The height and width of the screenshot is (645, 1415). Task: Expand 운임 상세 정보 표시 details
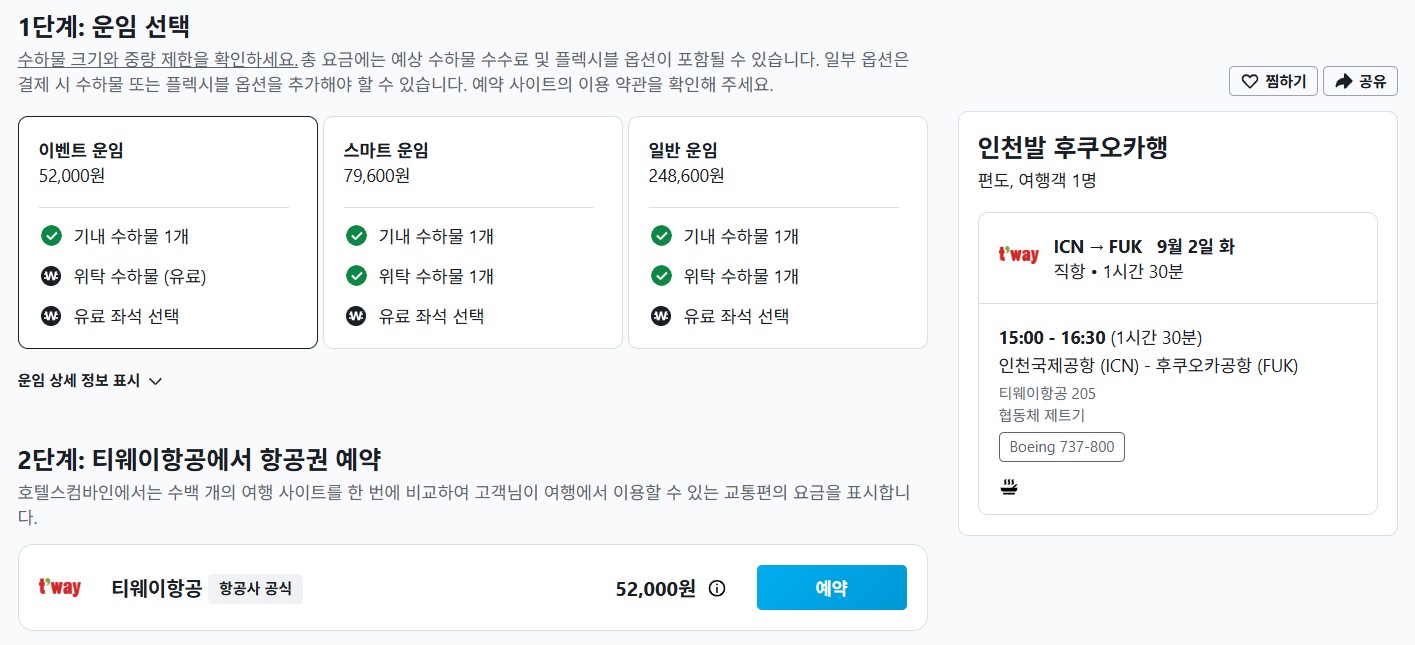coord(91,381)
